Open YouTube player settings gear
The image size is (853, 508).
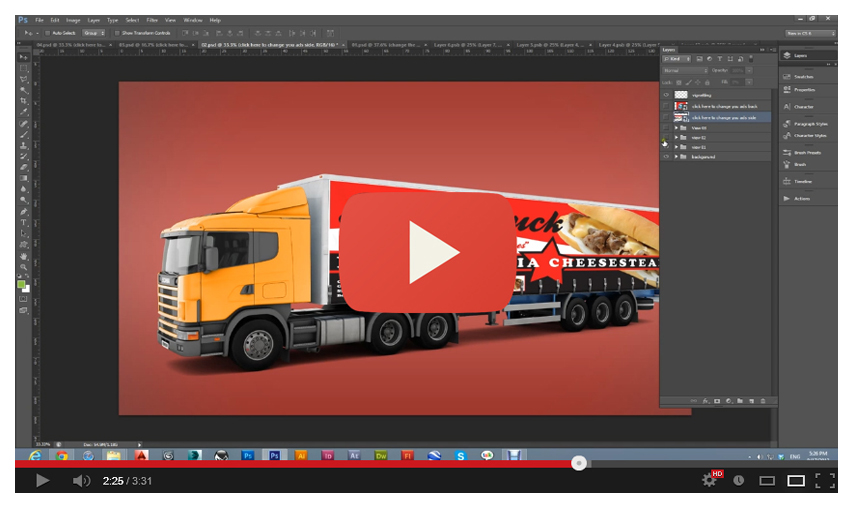(709, 481)
